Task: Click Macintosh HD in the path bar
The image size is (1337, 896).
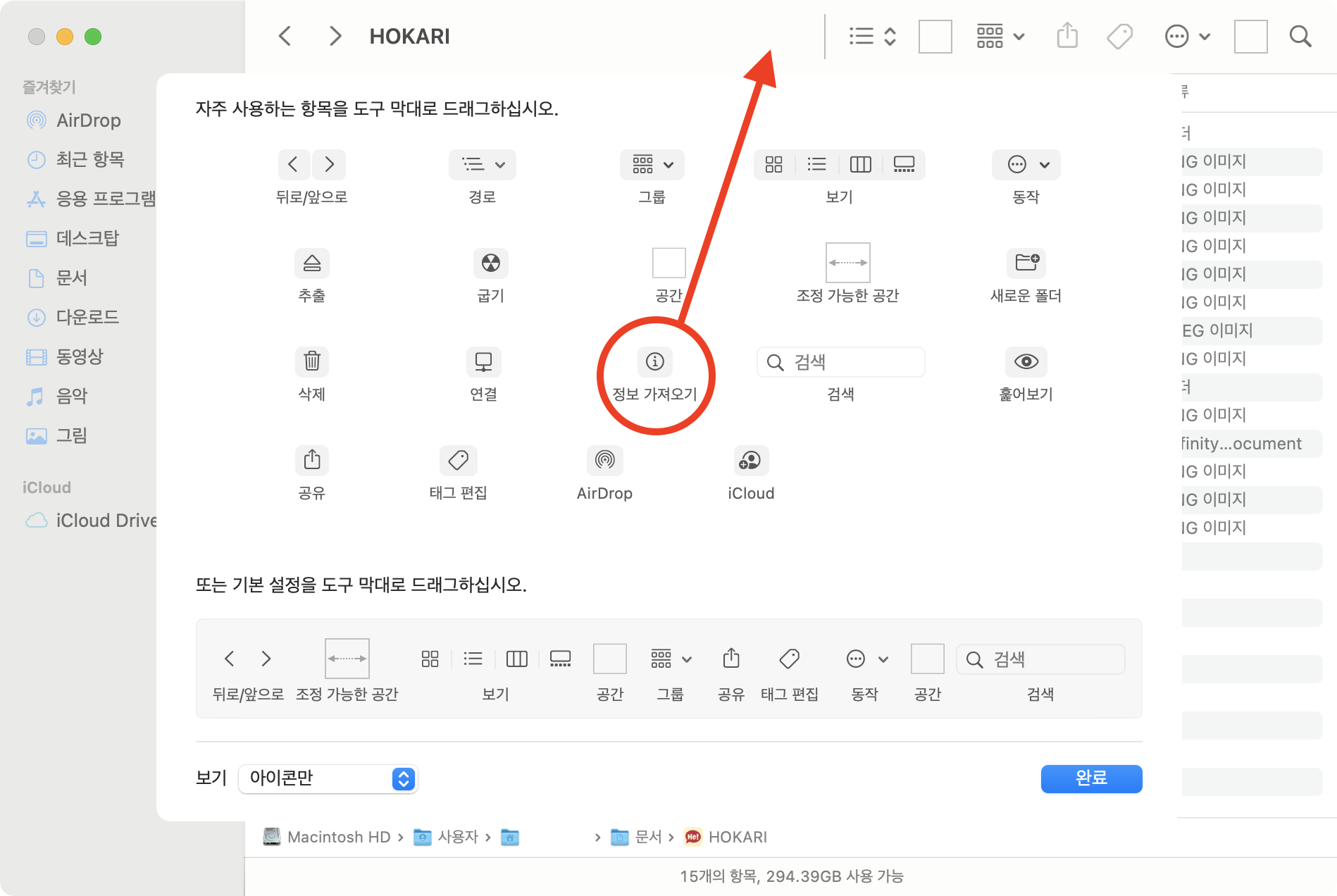Action: [327, 837]
